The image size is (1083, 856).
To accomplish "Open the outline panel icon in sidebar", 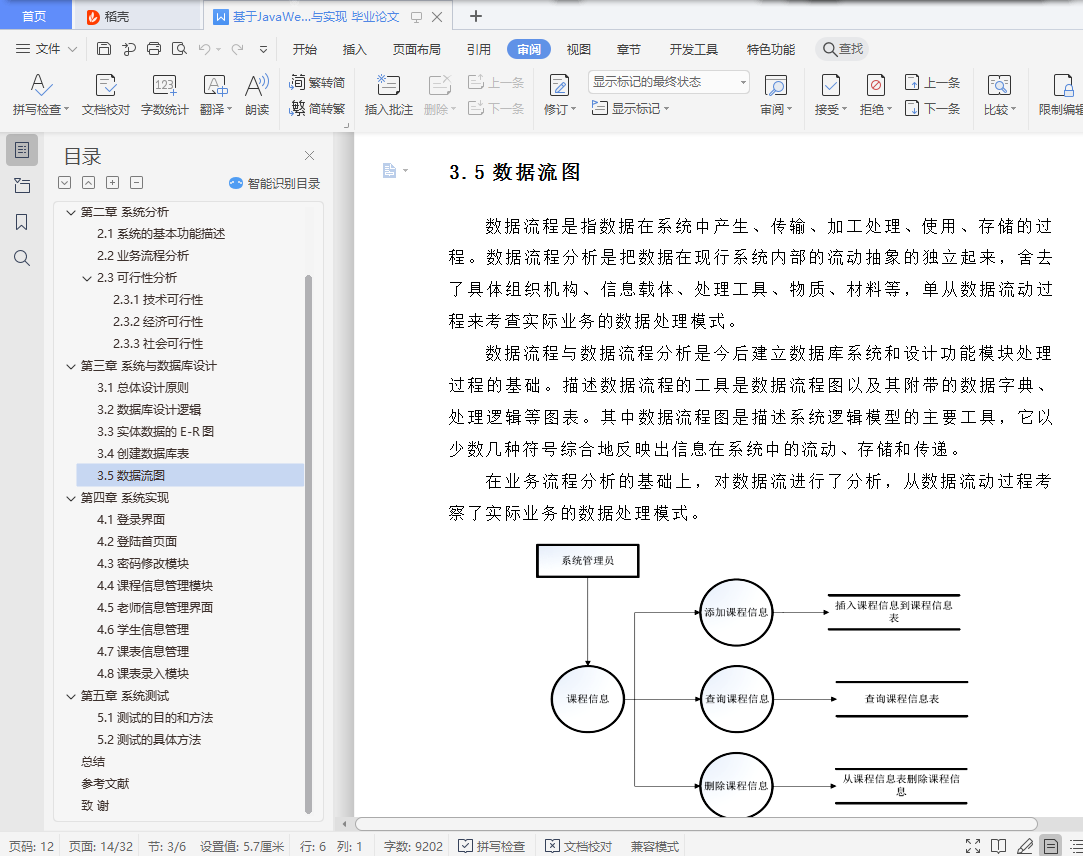I will [x=21, y=150].
